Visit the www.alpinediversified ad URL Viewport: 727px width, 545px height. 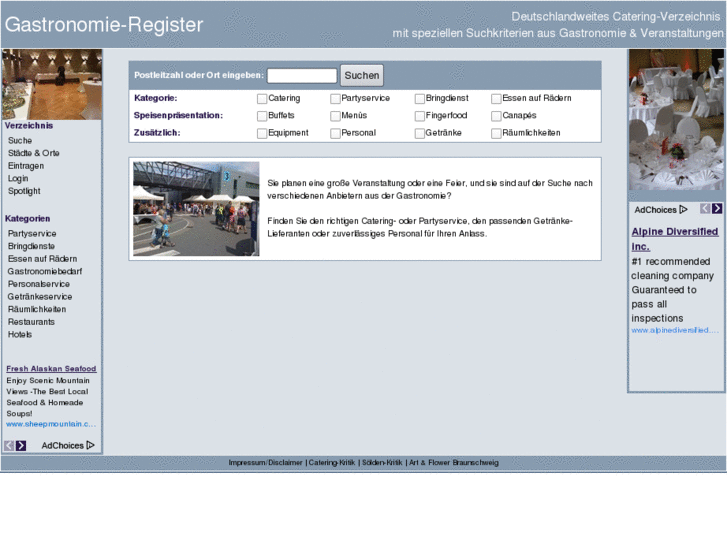pos(675,330)
